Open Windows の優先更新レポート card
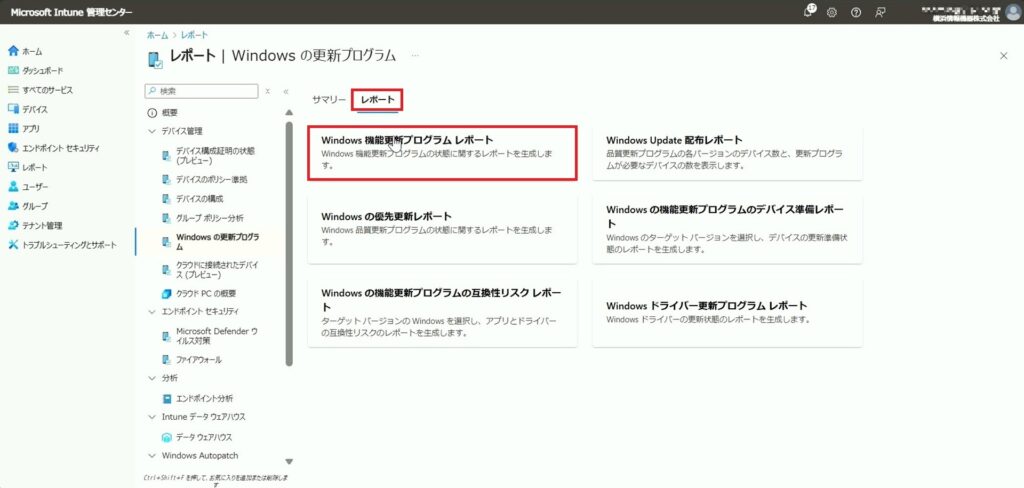 click(442, 229)
